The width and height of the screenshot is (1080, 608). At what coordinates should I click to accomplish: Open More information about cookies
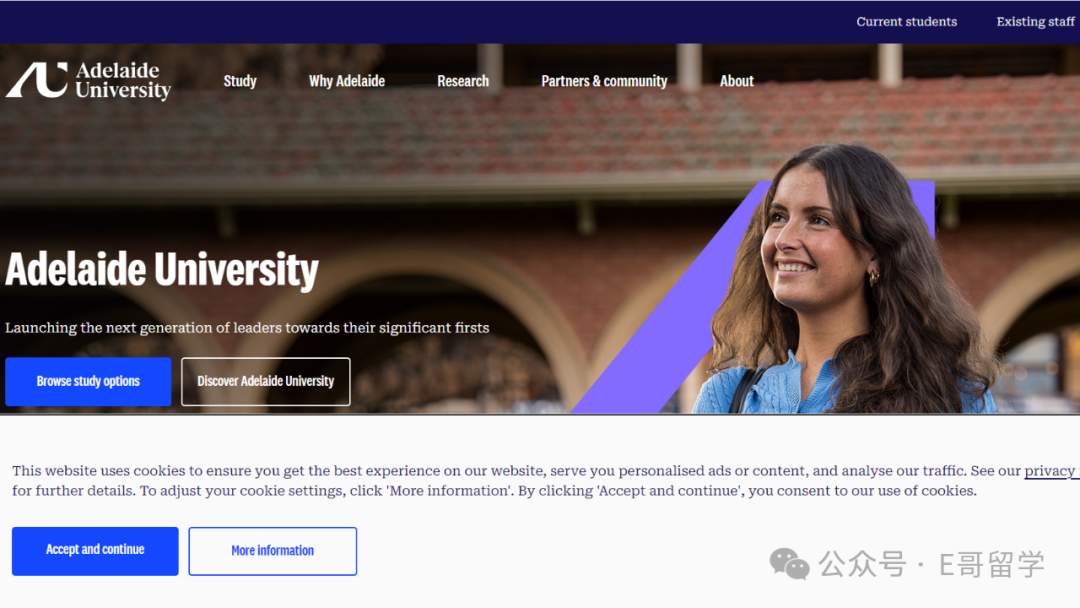[273, 551]
